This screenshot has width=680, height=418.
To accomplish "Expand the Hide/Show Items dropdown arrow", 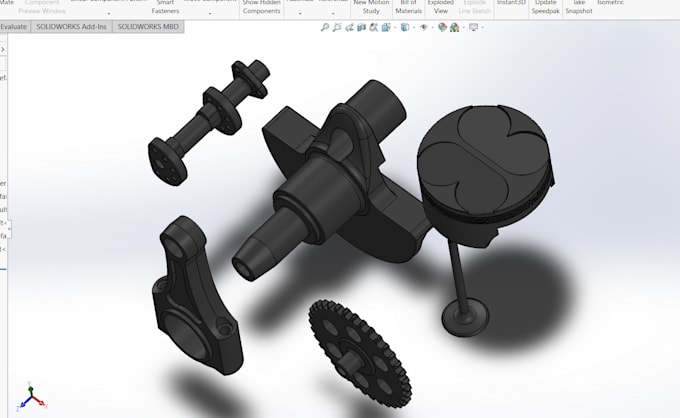I will pos(432,28).
